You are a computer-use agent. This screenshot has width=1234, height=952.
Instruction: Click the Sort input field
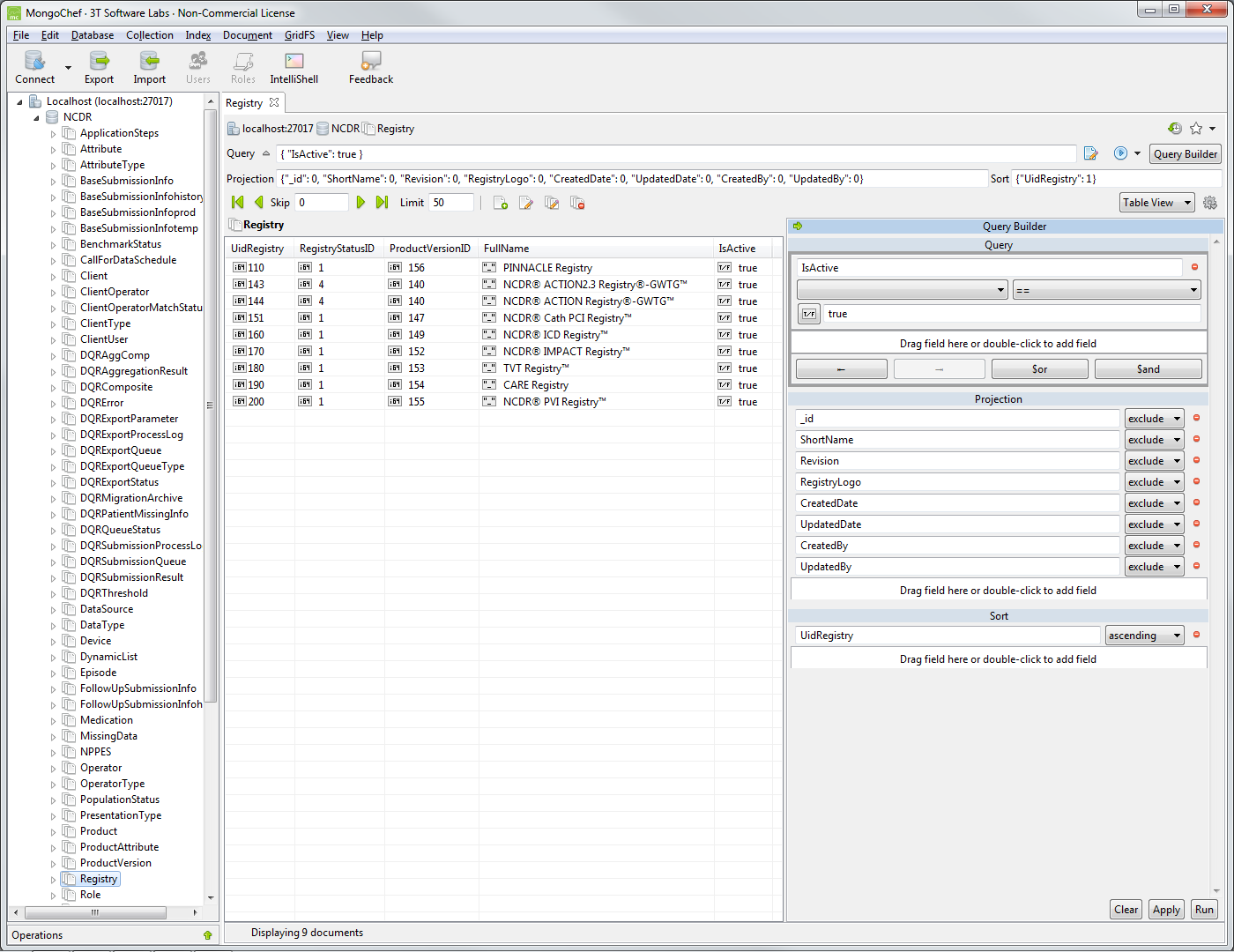(x=1116, y=179)
